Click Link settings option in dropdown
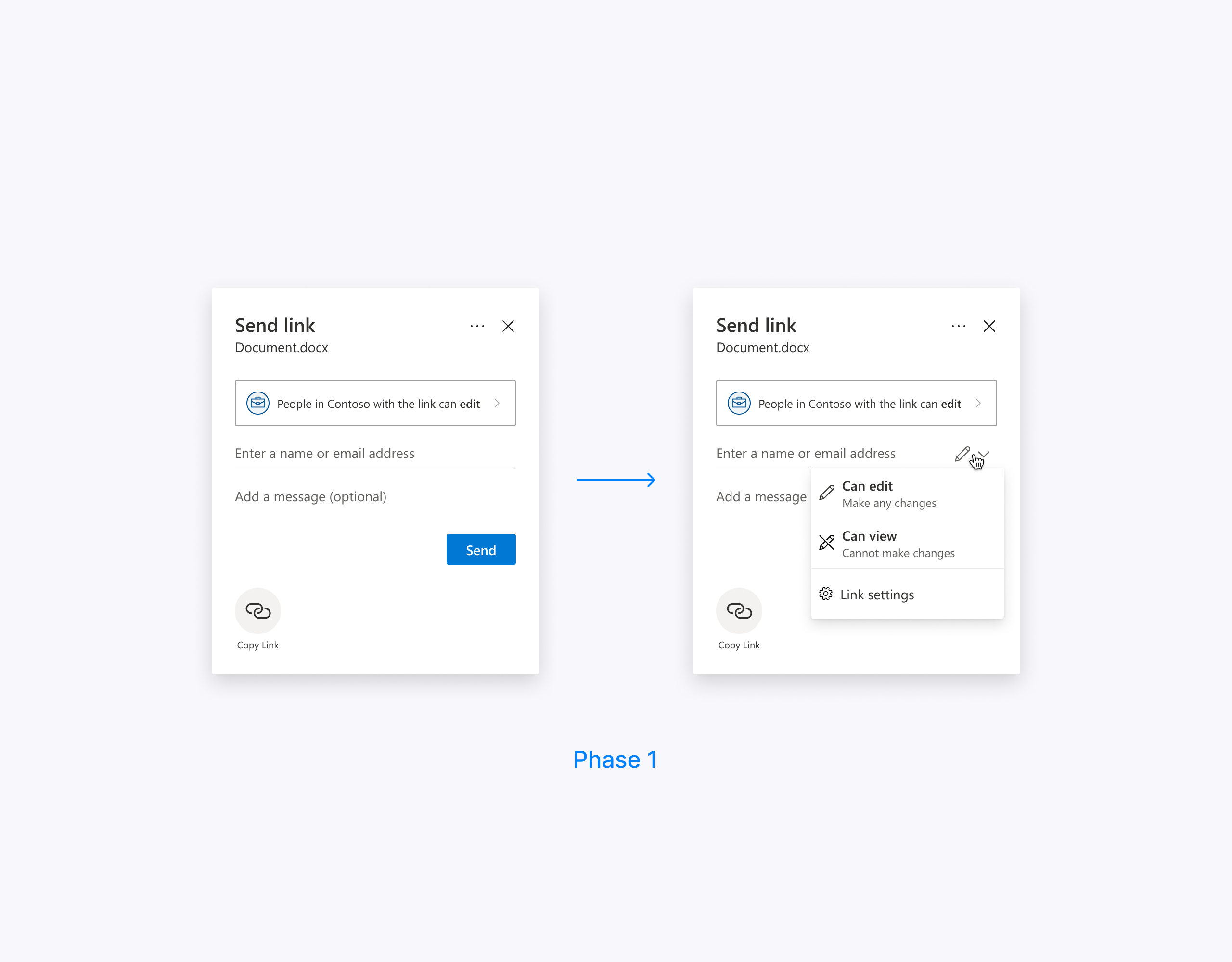The height and width of the screenshot is (962, 1232). pyautogui.click(x=877, y=593)
